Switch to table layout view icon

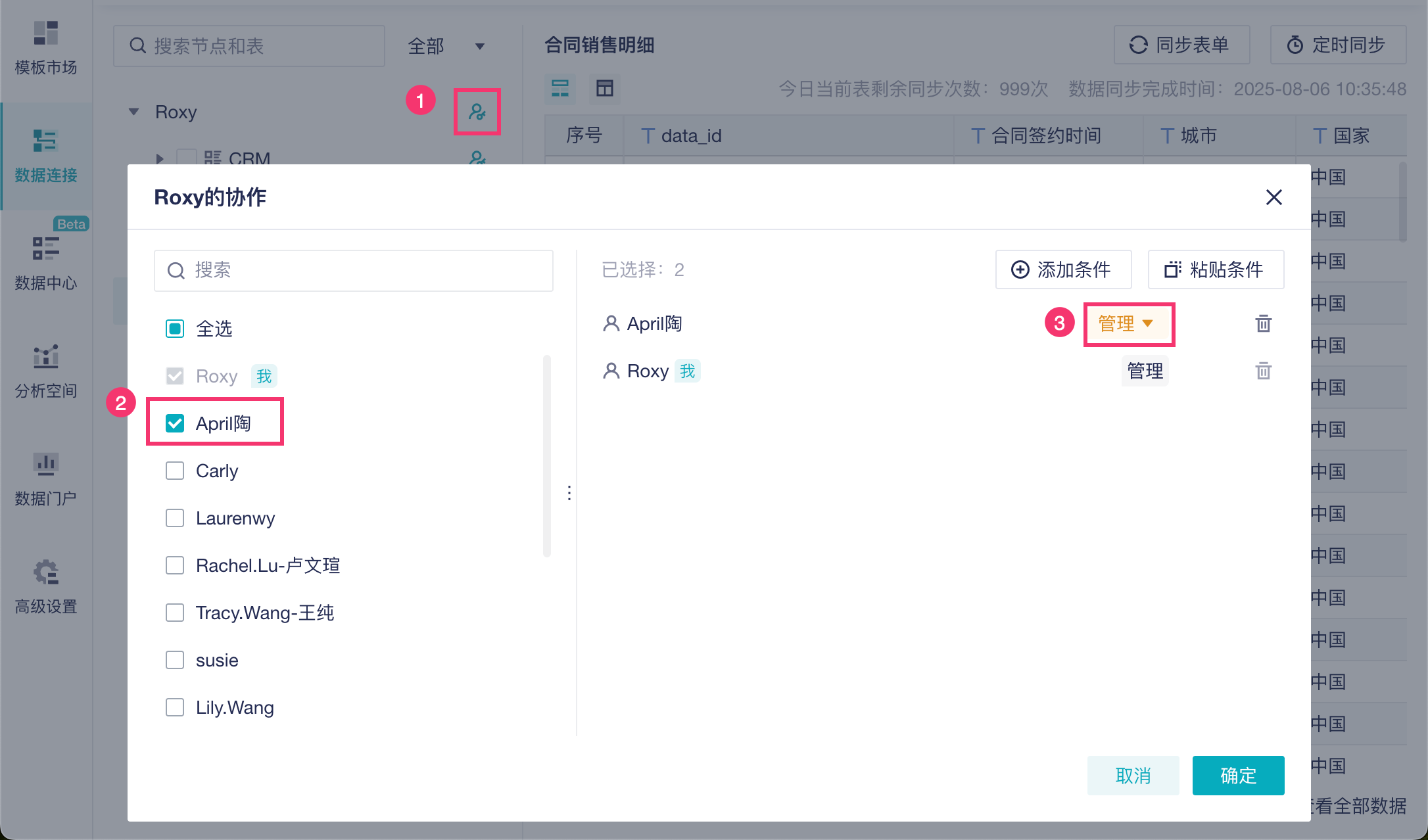(604, 89)
